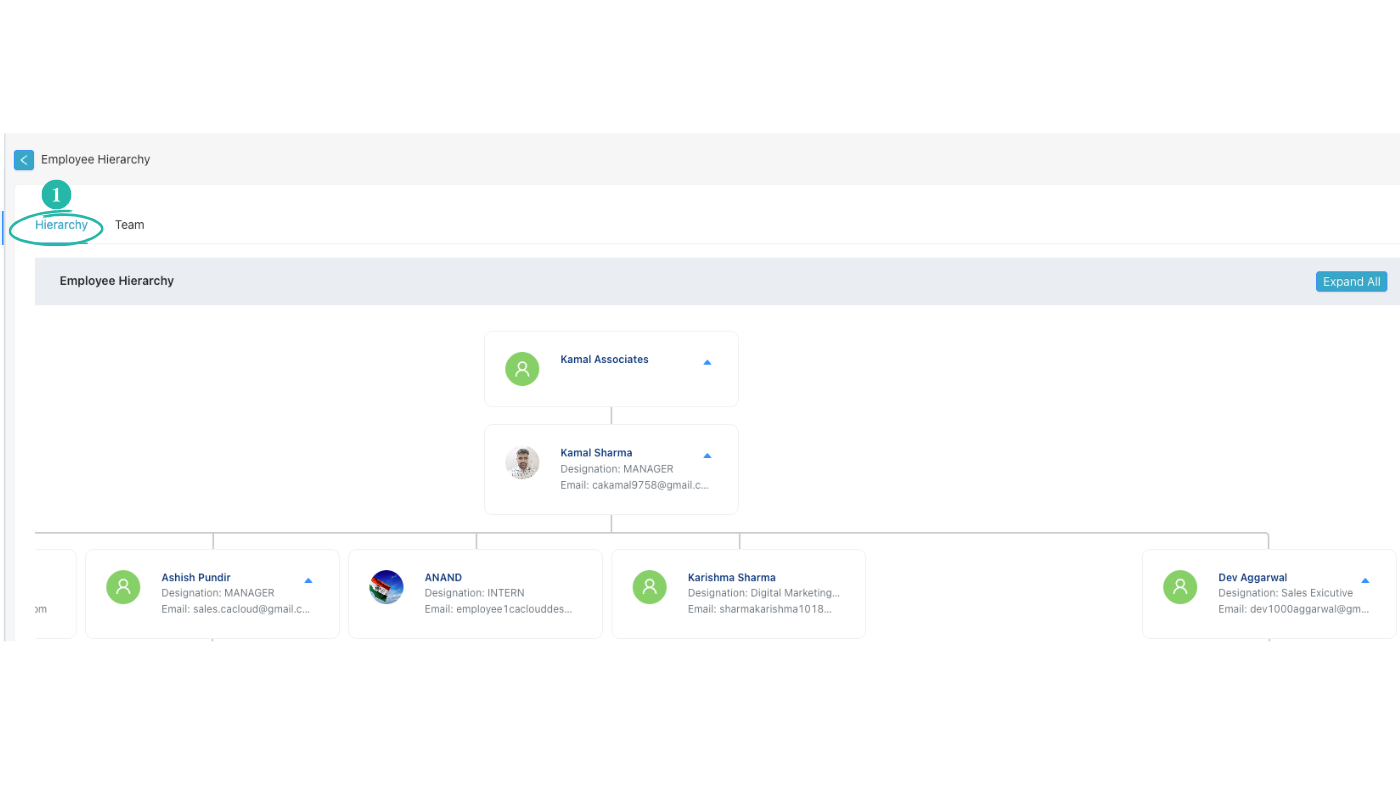Image resolution: width=1400 pixels, height=800 pixels.
Task: Click the Kamal Associates avatar icon
Action: [522, 369]
